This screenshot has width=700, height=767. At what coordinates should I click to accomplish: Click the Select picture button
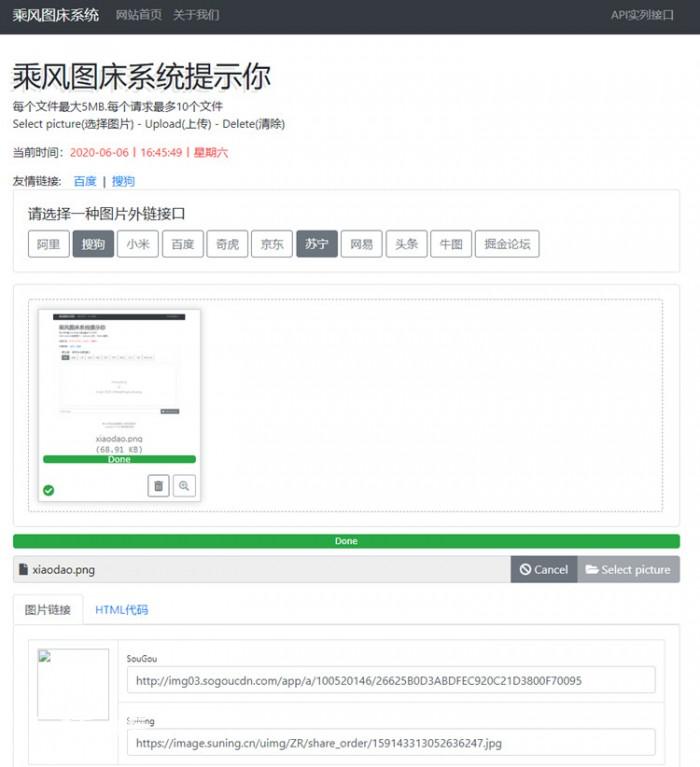(x=629, y=569)
